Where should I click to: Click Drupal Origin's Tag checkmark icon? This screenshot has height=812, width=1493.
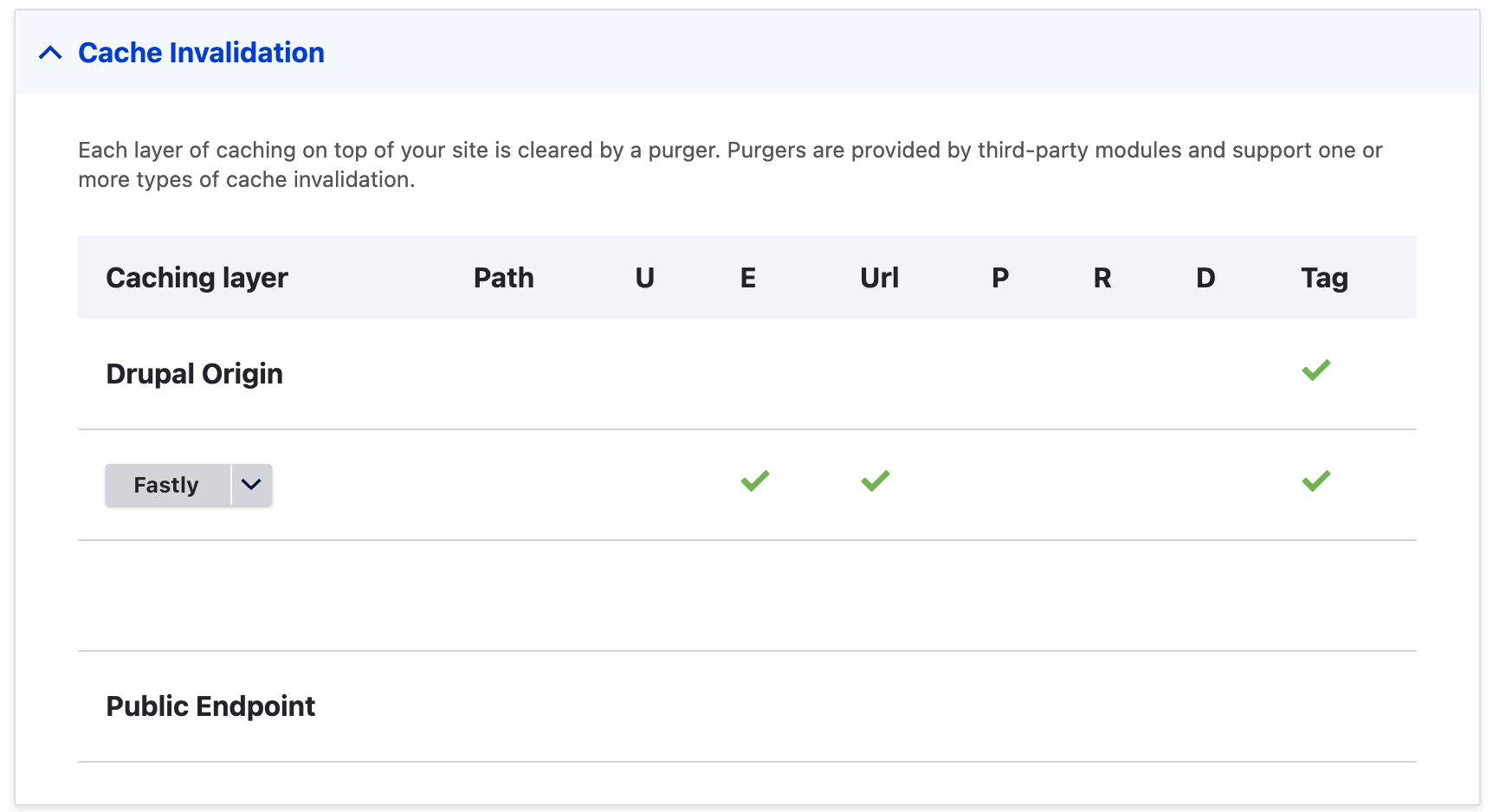coord(1315,371)
